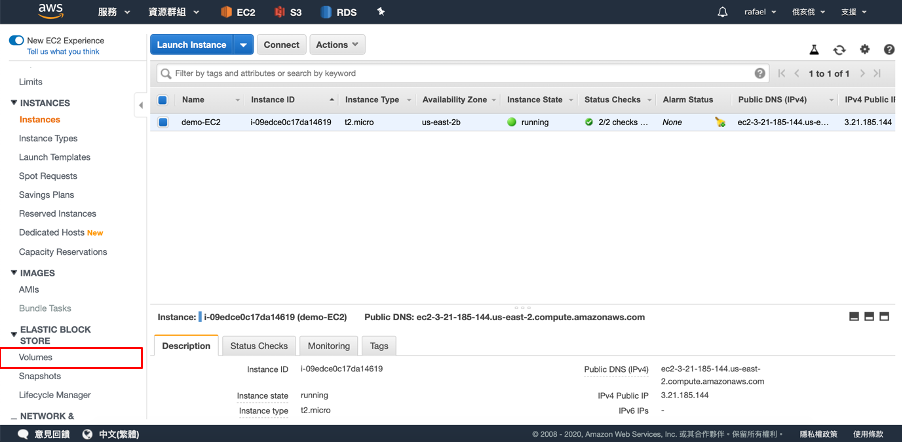The height and width of the screenshot is (442, 902).
Task: Go to next page of results
Action: 862,74
